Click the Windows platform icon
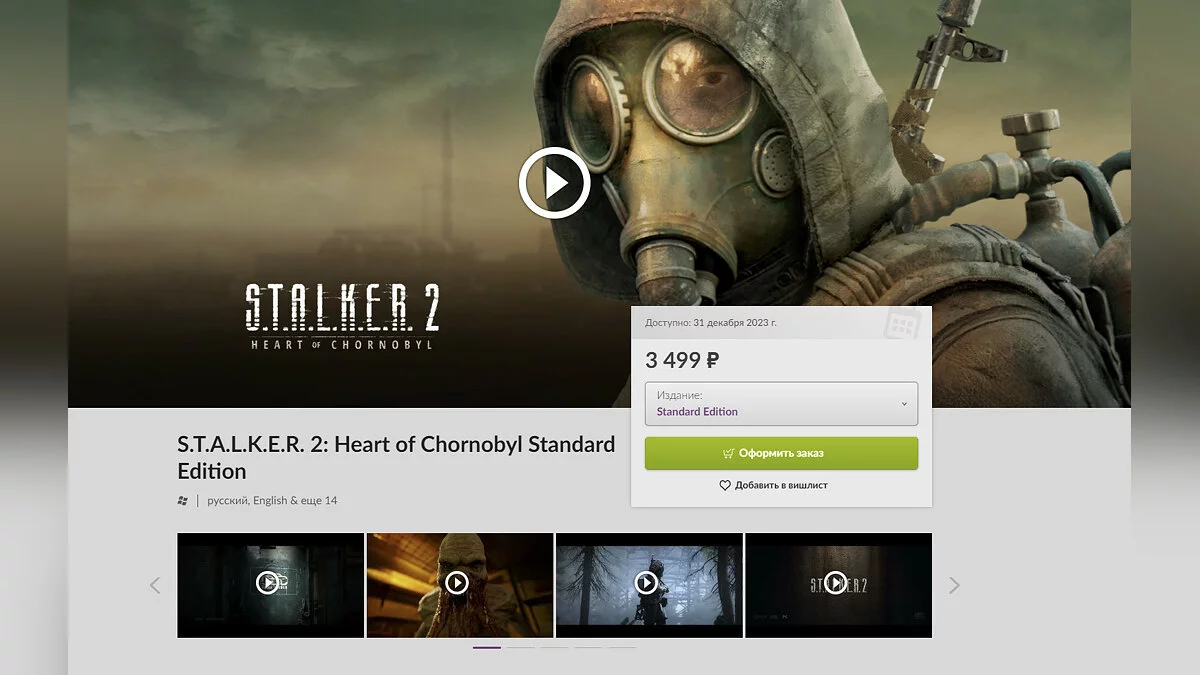1200x675 pixels. pyautogui.click(x=182, y=500)
